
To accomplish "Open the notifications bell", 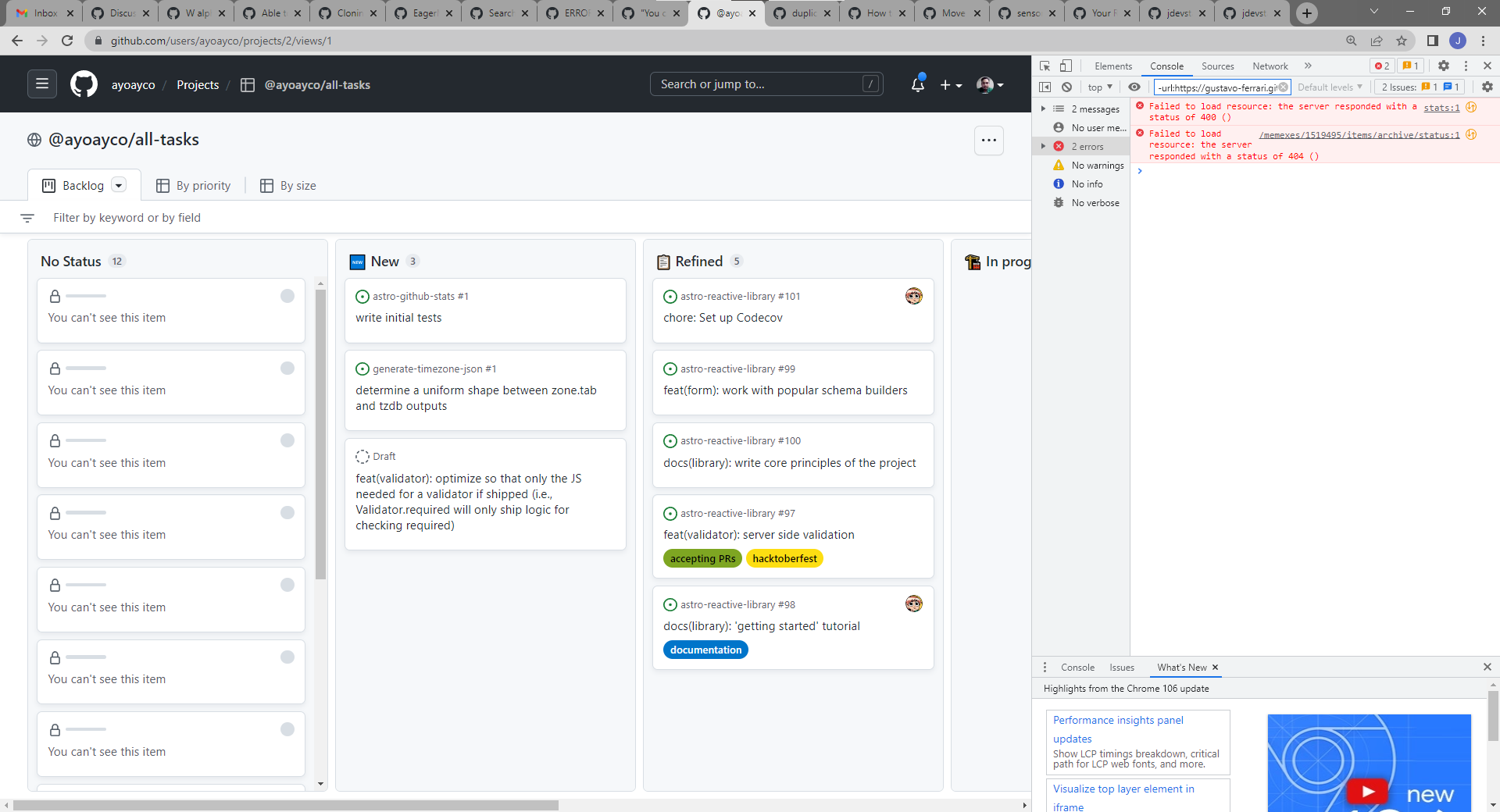I will [x=918, y=84].
